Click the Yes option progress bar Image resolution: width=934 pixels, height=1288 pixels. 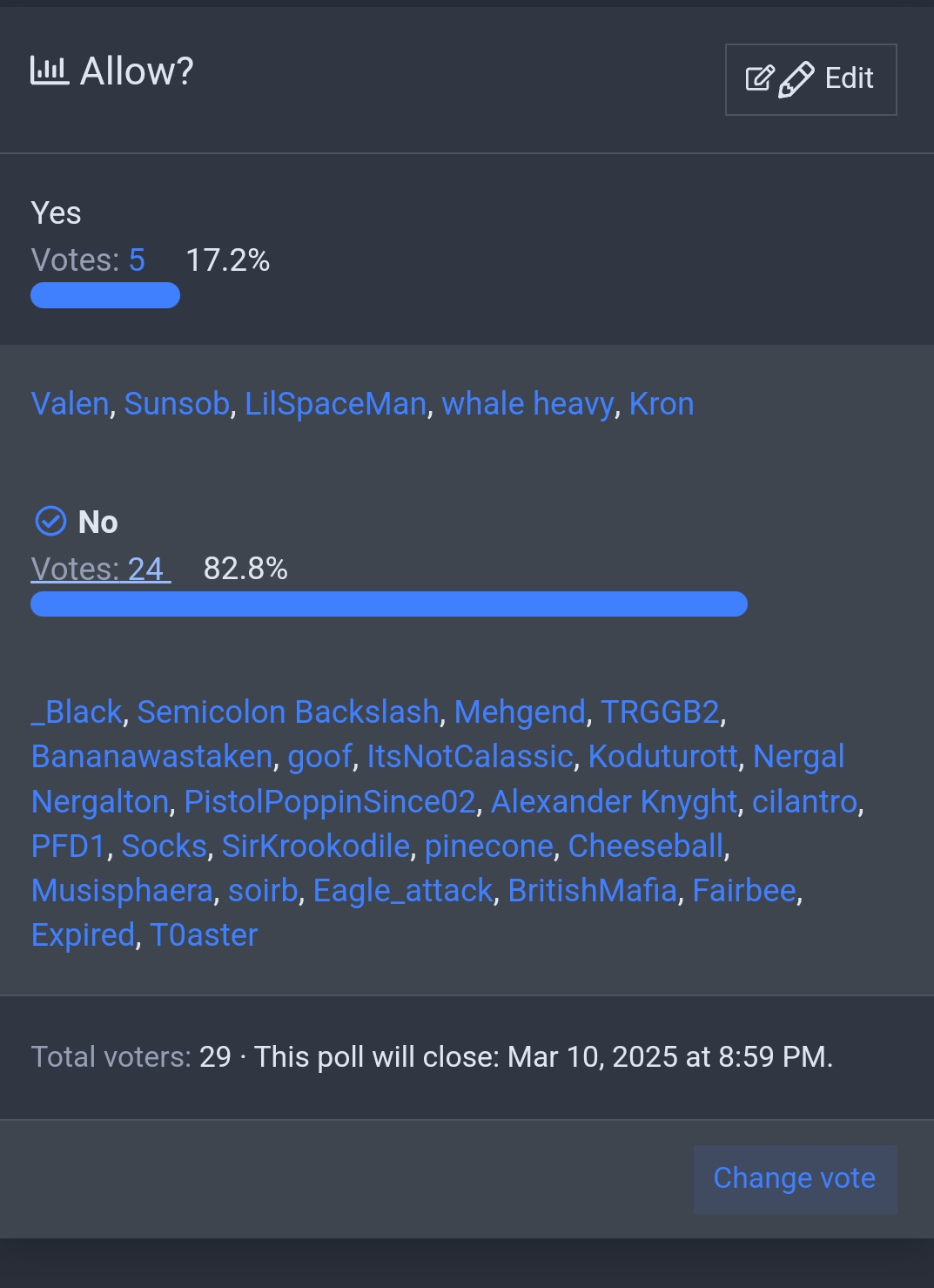click(105, 296)
